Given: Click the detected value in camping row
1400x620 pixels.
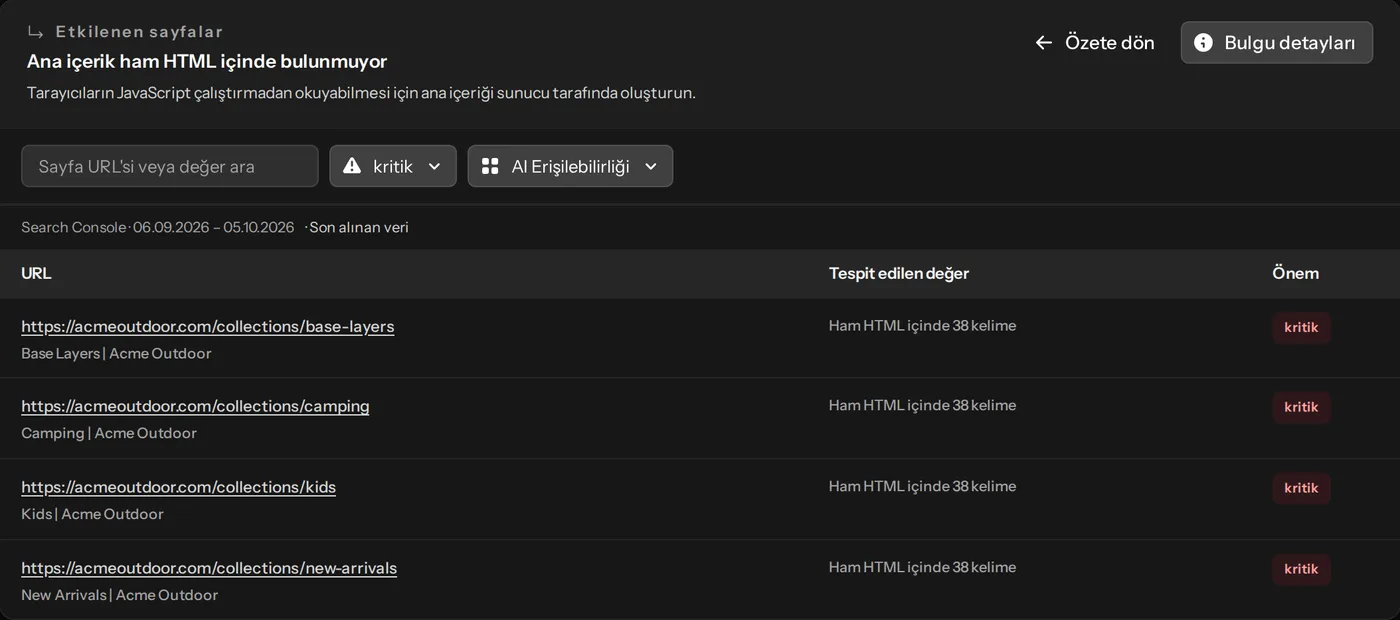Looking at the screenshot, I should tap(922, 405).
